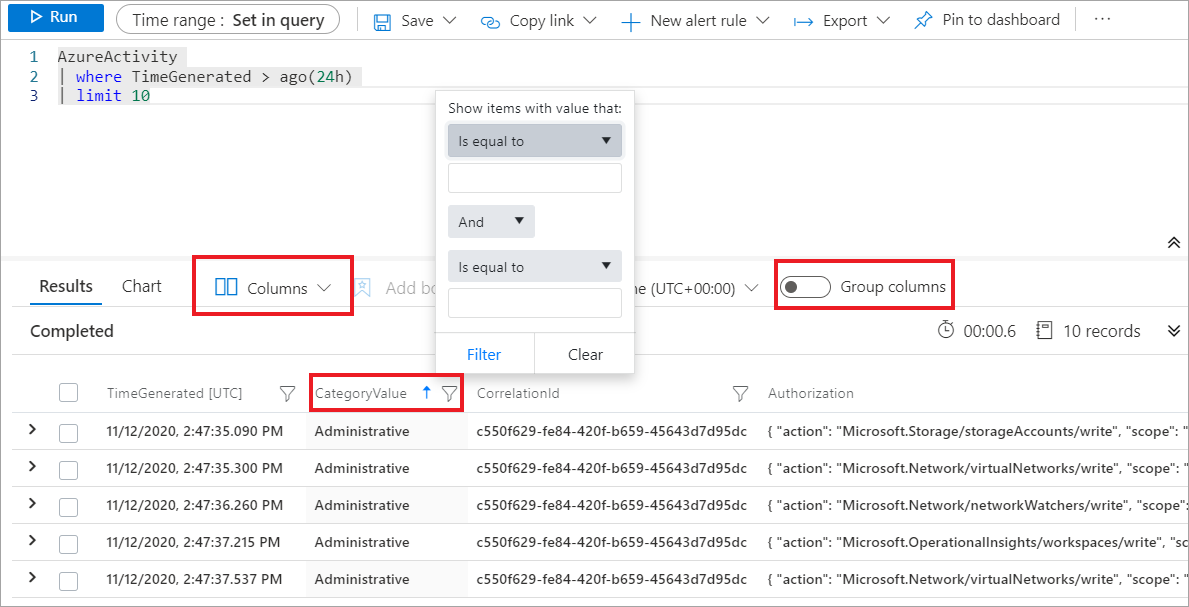Screen dimensions: 1189x607
Task: Clear the column filter values
Action: tap(584, 354)
